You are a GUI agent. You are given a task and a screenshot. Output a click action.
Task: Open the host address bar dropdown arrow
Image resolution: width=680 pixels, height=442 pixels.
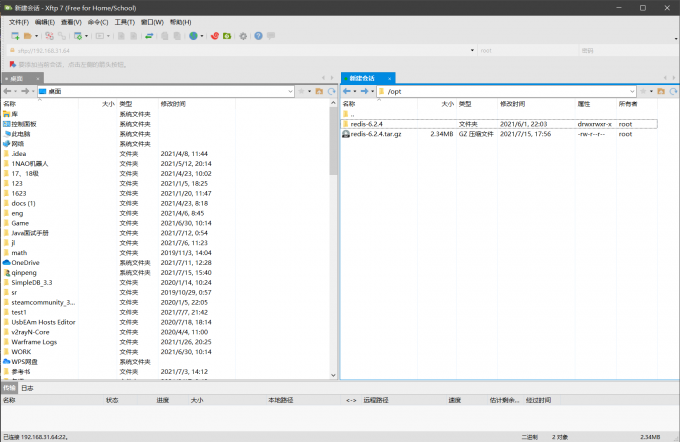click(472, 51)
